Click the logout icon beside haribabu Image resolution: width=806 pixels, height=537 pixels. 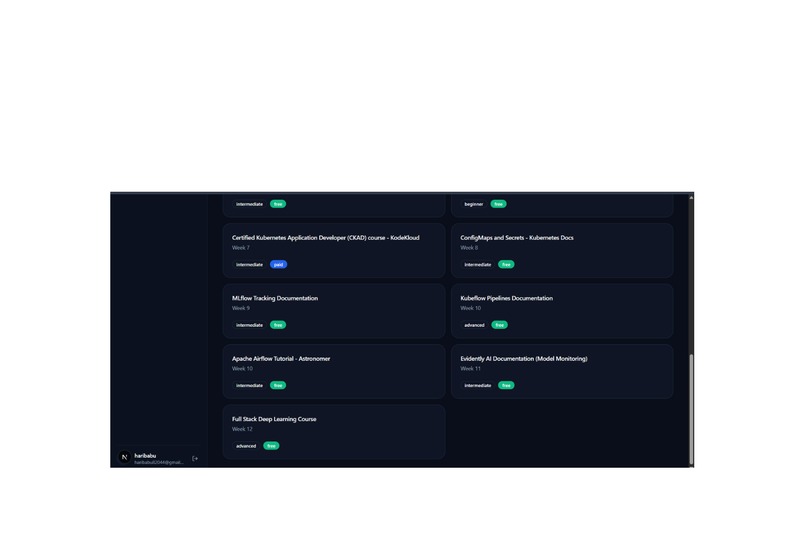tap(195, 458)
